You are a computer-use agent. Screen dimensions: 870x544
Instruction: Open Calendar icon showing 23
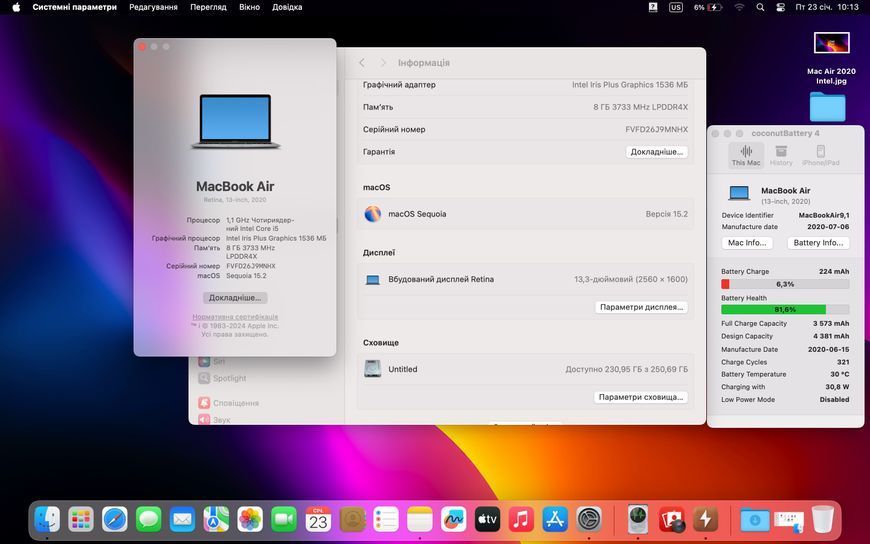pyautogui.click(x=318, y=520)
